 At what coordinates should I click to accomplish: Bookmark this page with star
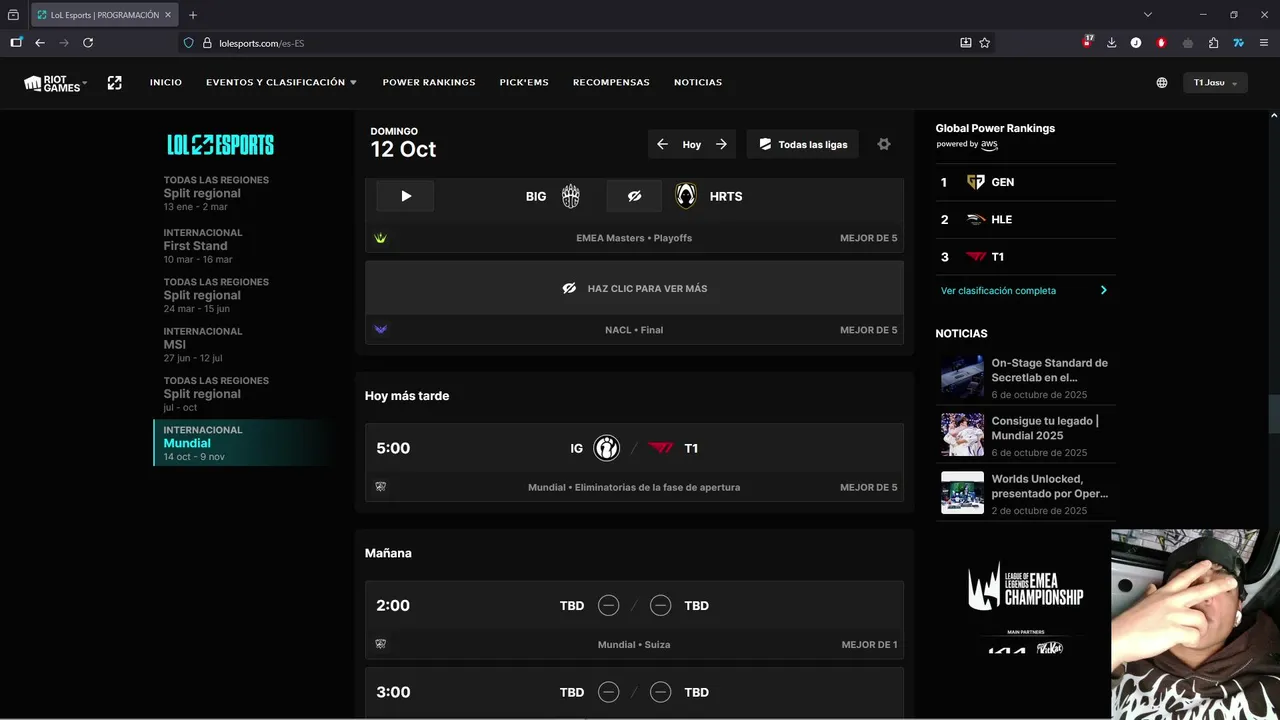(x=985, y=43)
